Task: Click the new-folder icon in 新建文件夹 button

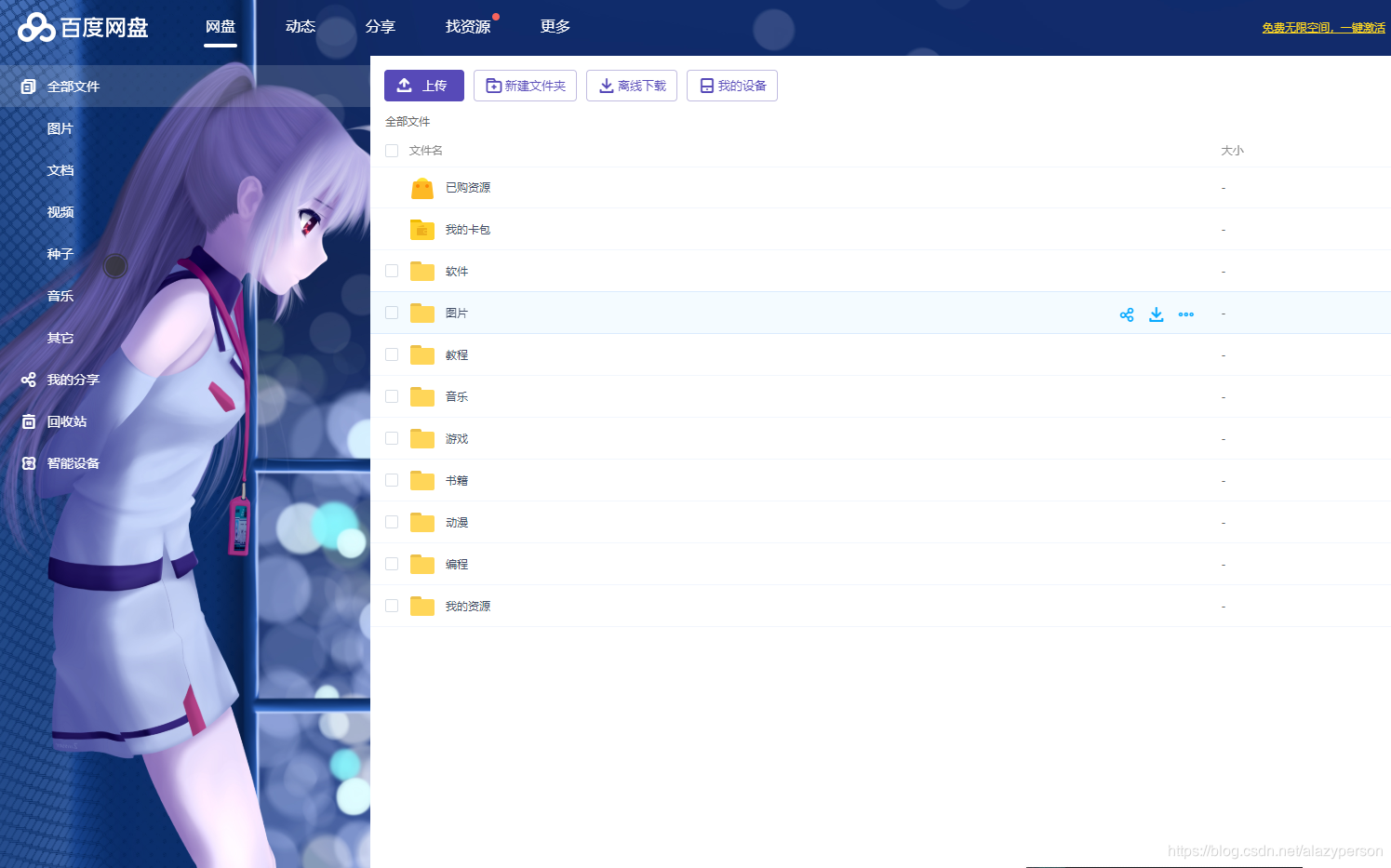Action: pos(494,86)
